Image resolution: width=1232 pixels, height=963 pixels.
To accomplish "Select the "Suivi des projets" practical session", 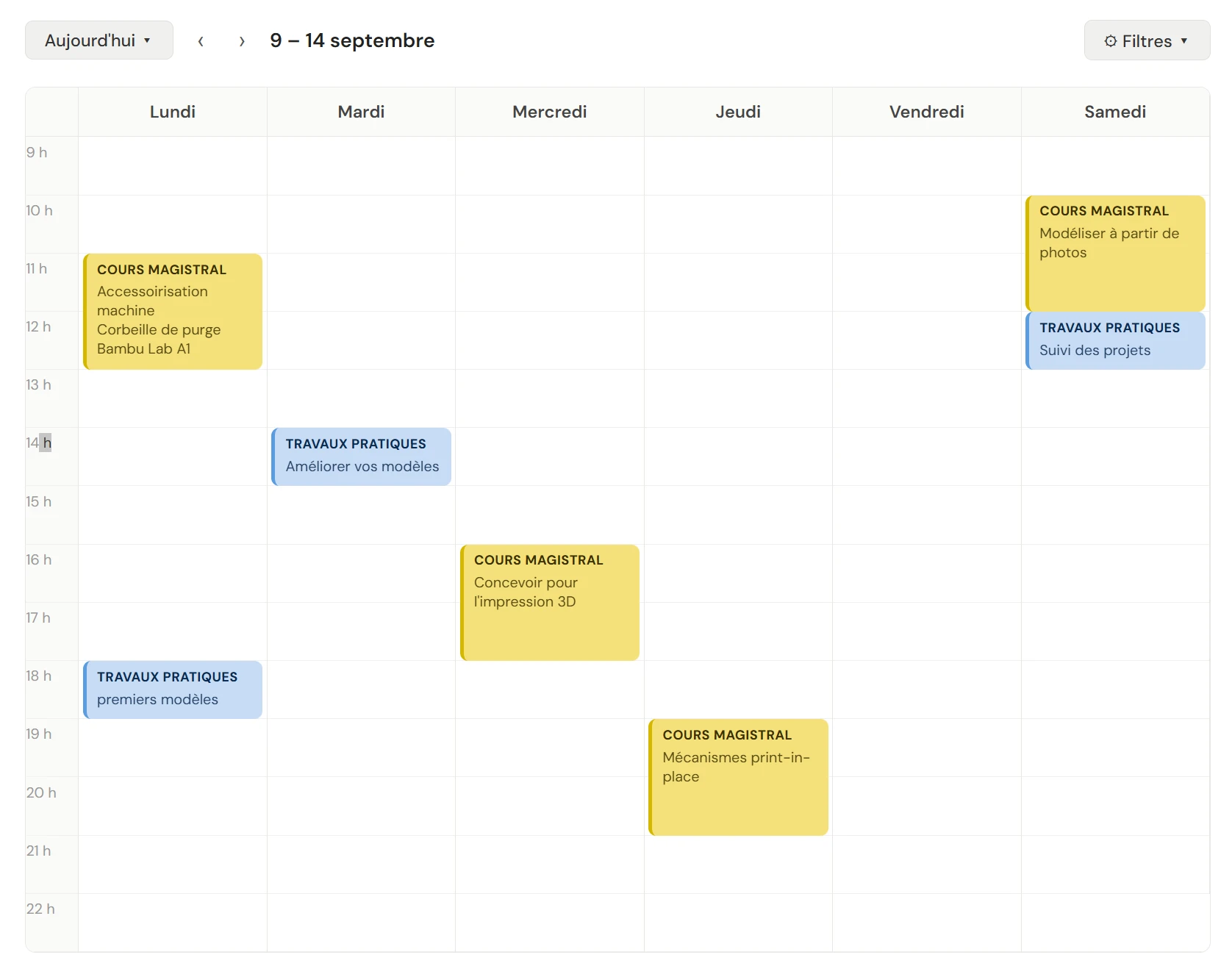I will tap(1114, 340).
